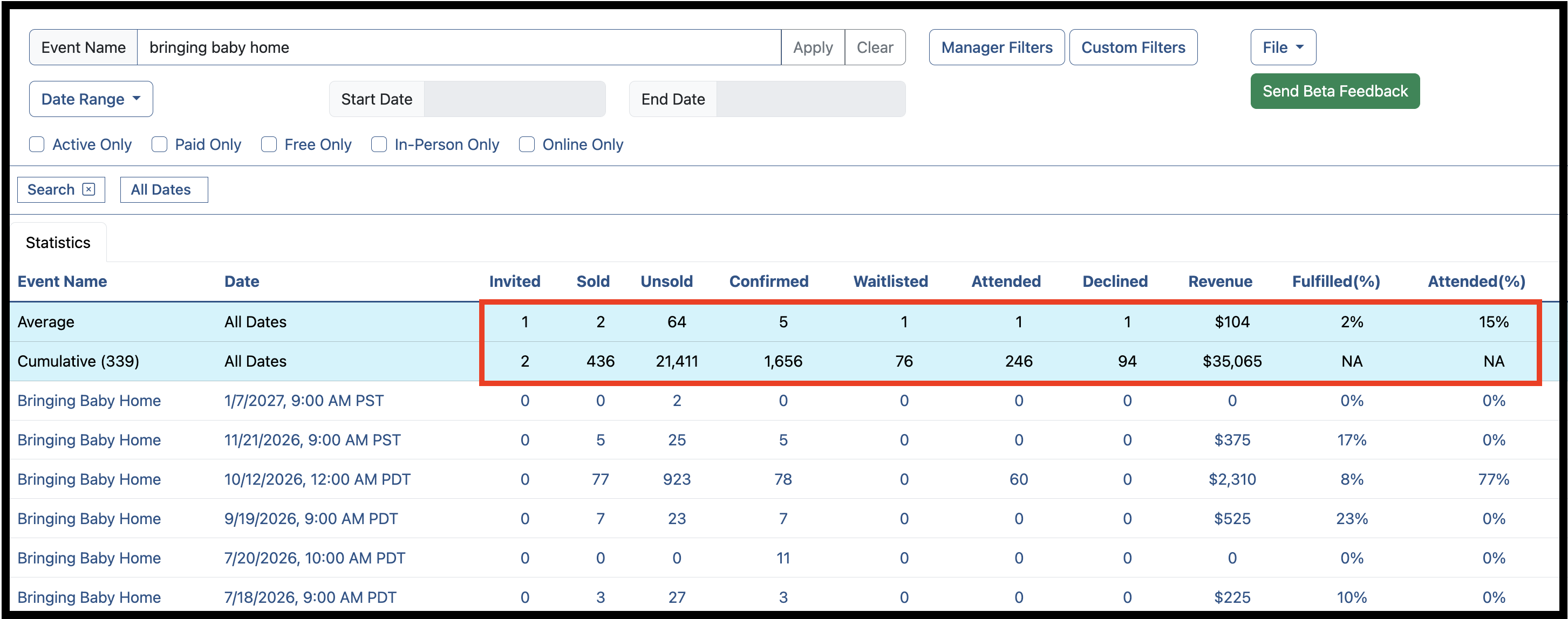
Task: Focus the Event Name search field
Action: coord(459,47)
